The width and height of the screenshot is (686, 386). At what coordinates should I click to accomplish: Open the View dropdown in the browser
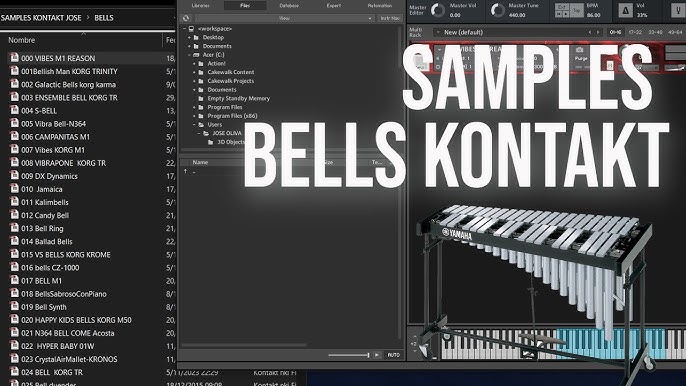click(285, 18)
